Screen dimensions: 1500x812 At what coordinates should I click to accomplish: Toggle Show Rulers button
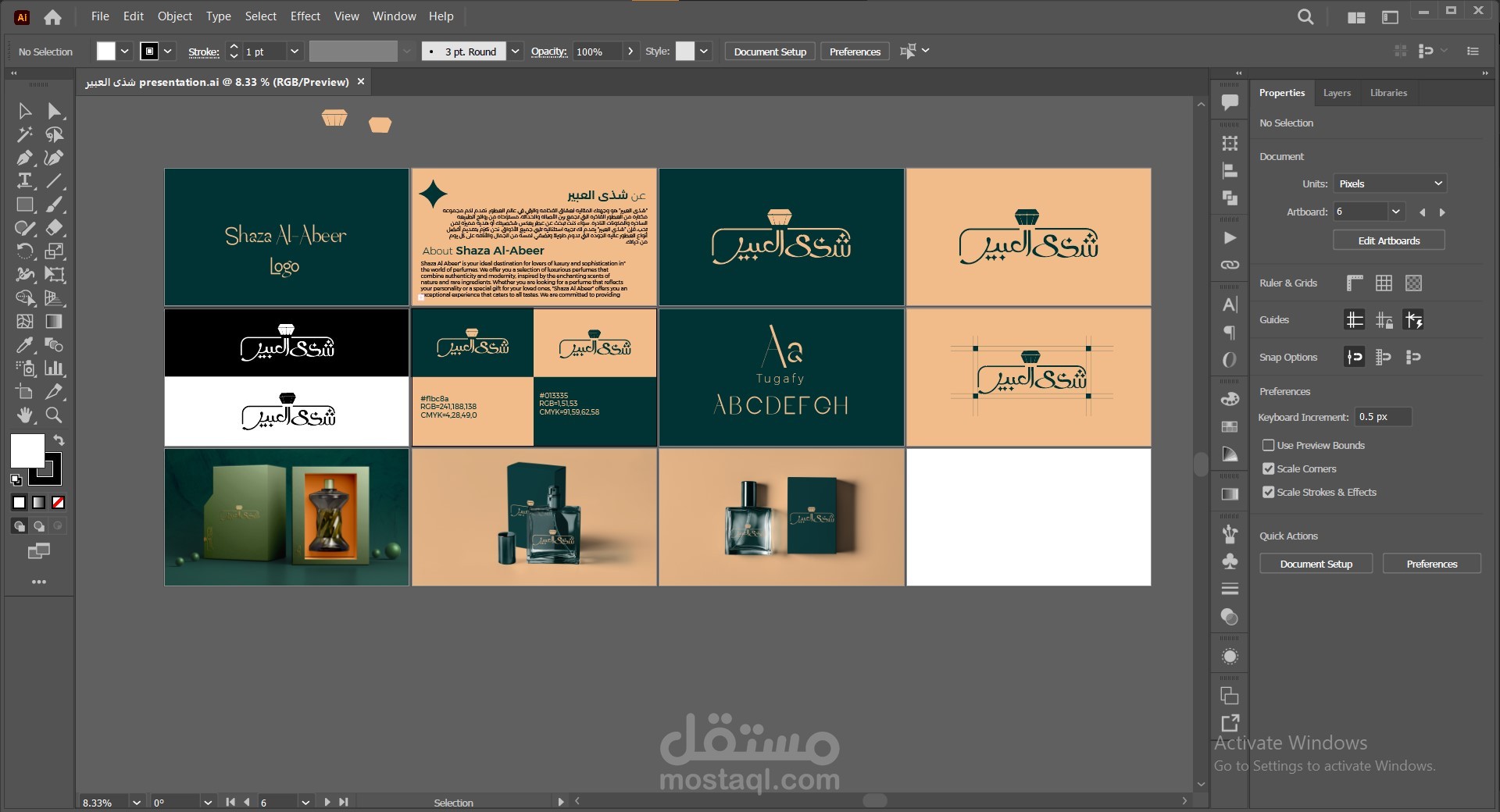click(1355, 283)
